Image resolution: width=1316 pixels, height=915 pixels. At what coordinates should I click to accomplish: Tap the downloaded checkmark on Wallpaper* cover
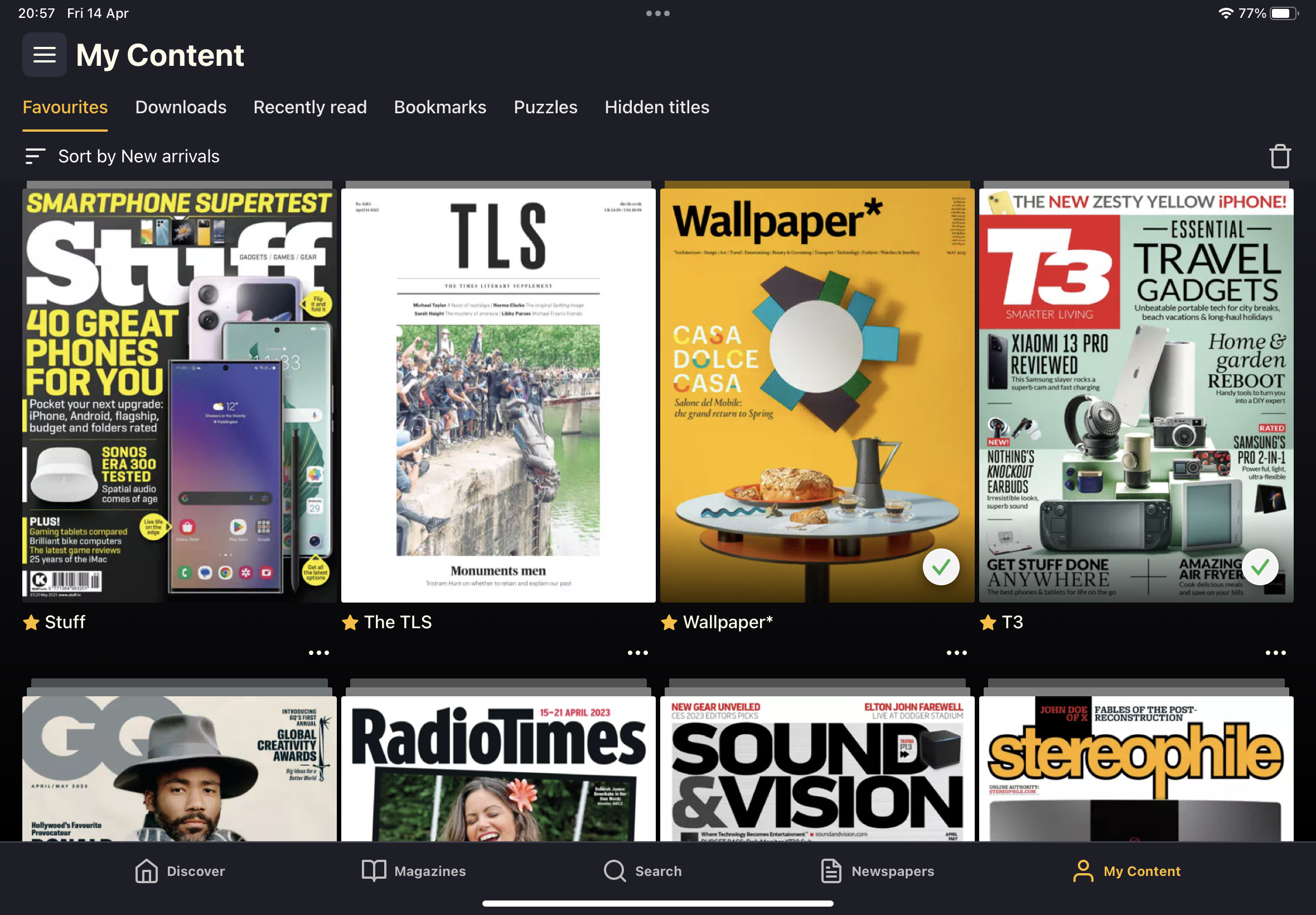(x=941, y=567)
